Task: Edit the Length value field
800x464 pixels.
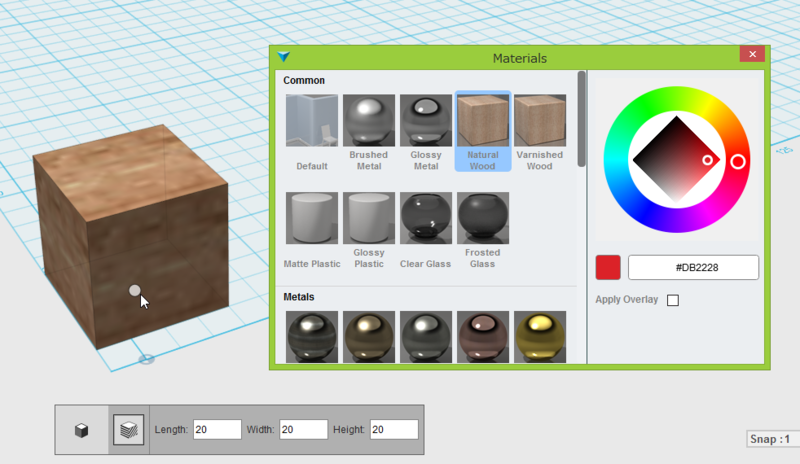Action: pos(217,430)
